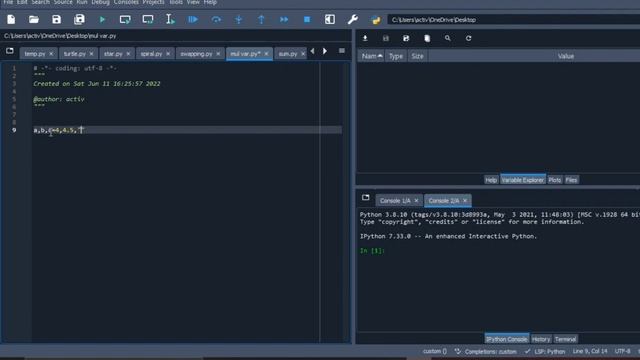Switch to the Console 1/A tab
The width and height of the screenshot is (640, 360).
pos(395,200)
